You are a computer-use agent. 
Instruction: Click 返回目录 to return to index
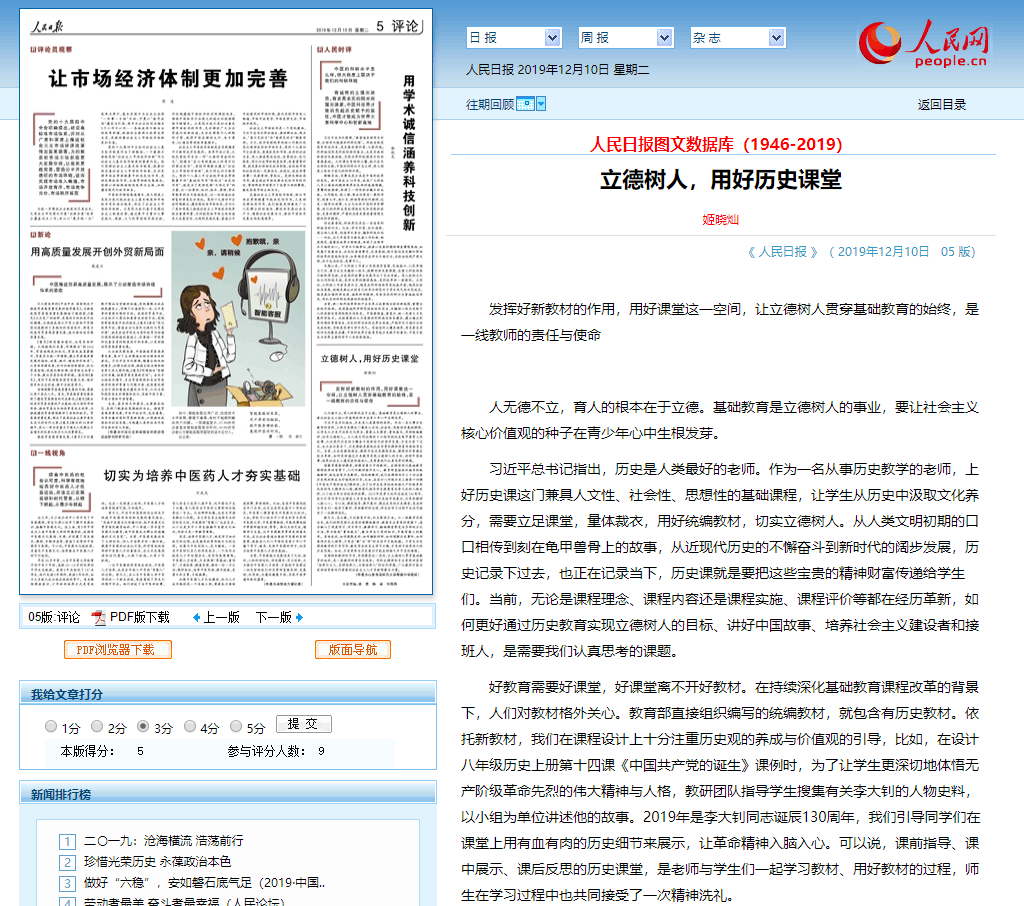pos(941,104)
